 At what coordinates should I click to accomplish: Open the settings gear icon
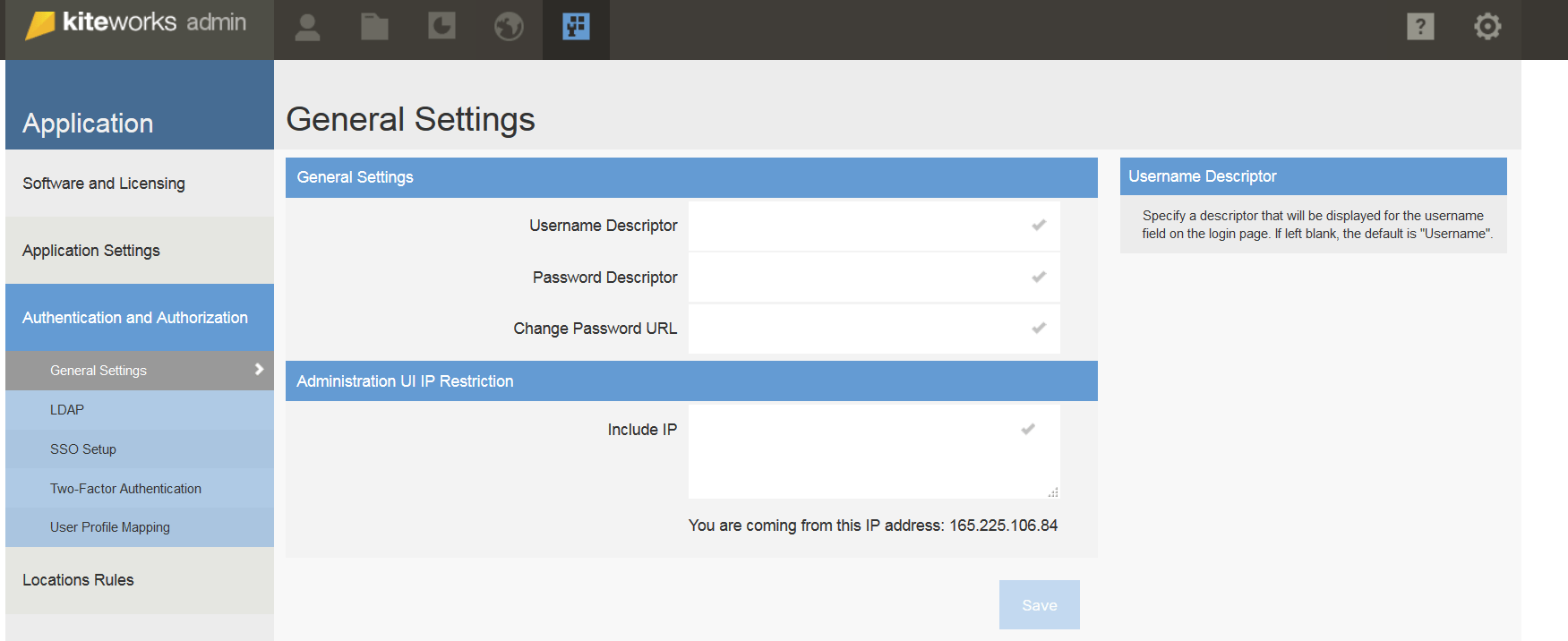1487,26
